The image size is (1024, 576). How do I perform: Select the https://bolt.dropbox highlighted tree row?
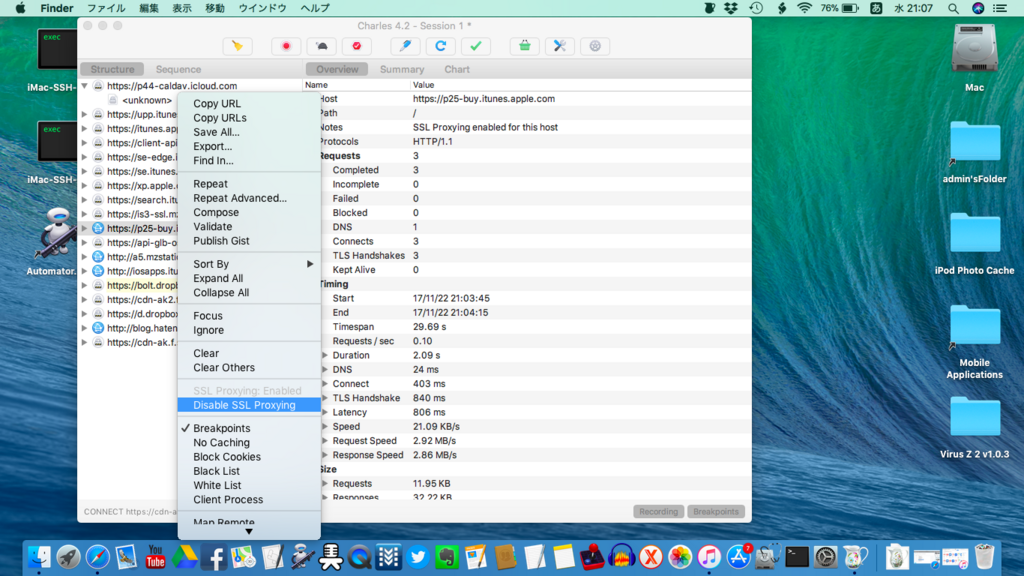click(x=142, y=285)
